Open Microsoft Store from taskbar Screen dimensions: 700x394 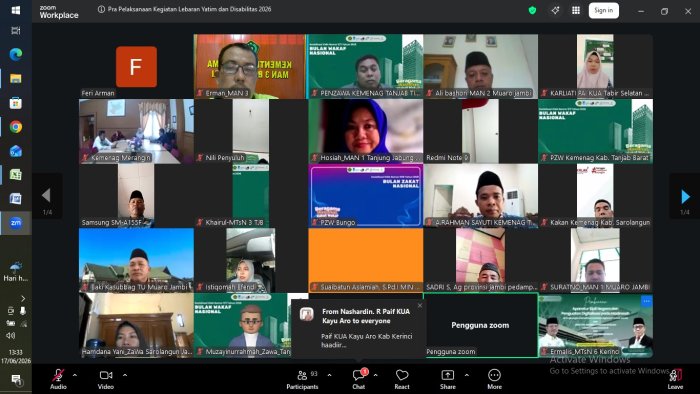(x=16, y=103)
